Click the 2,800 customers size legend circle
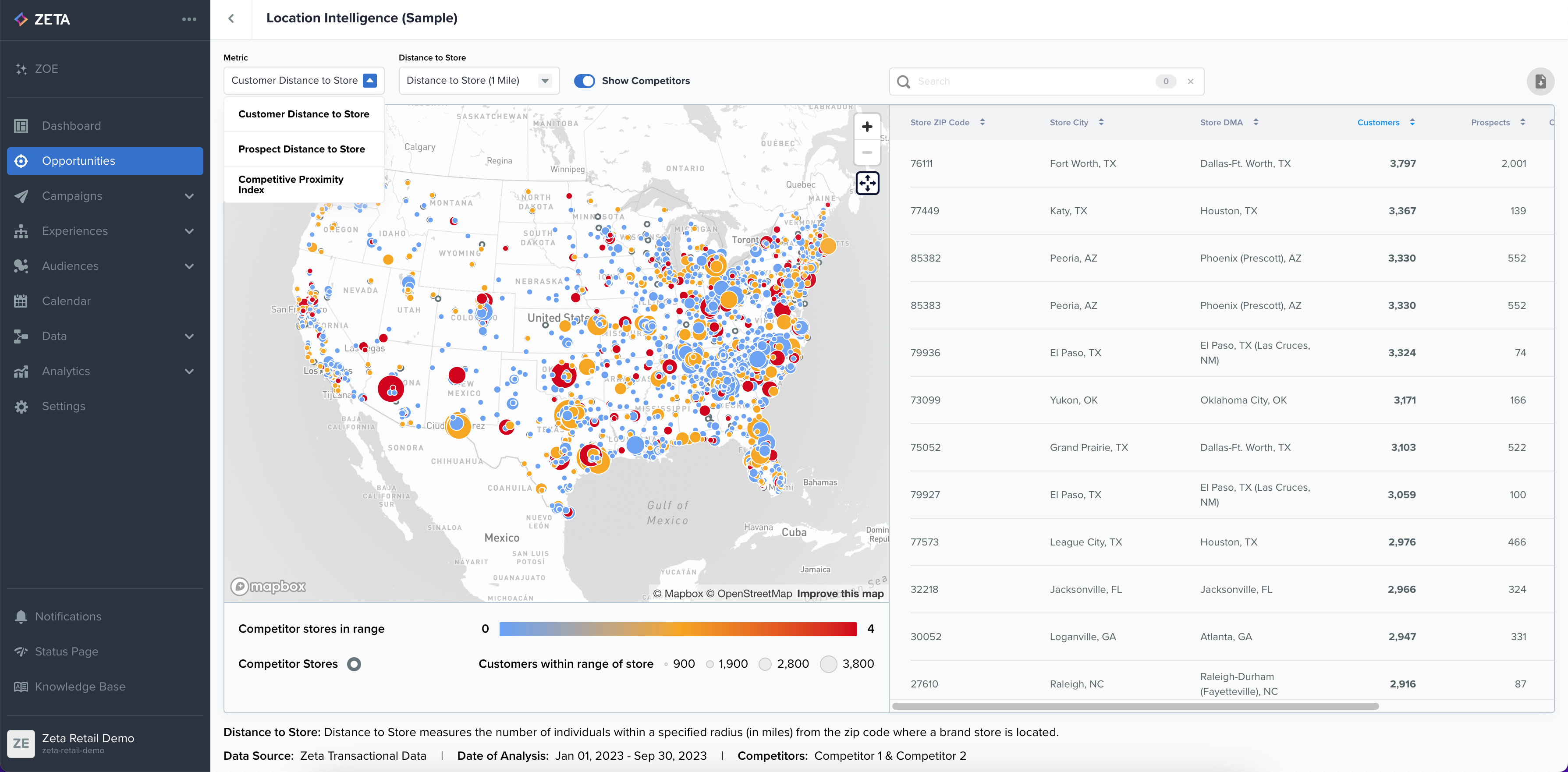 coord(765,664)
